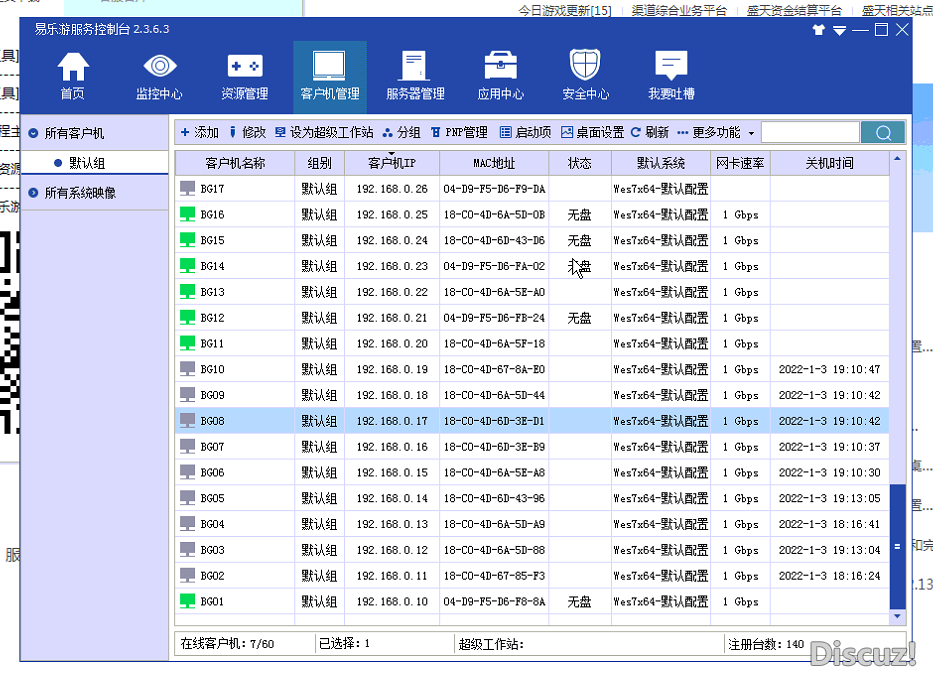
Task: Open 资源管理 gamepad icon
Action: pos(245,65)
